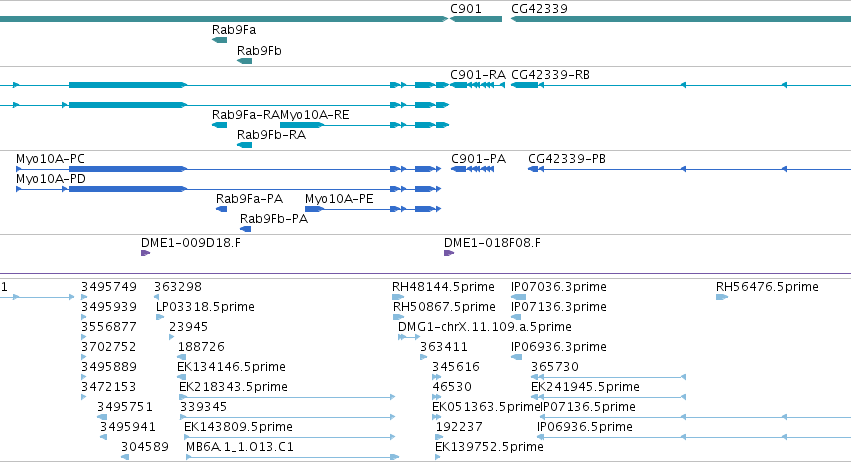Click the Rab9Fb-PA protein label

click(274, 219)
